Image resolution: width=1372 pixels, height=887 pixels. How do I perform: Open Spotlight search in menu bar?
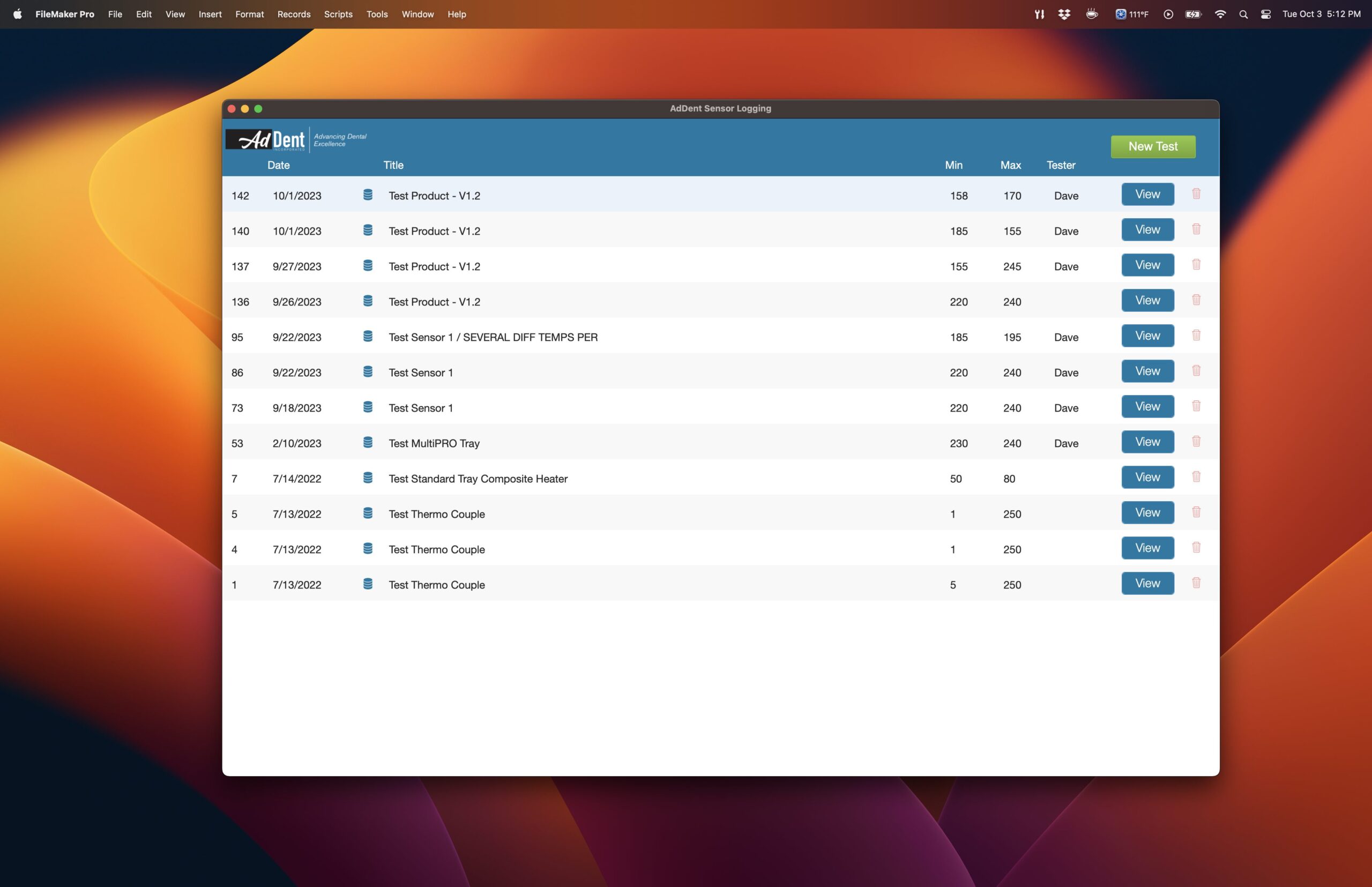(1243, 14)
